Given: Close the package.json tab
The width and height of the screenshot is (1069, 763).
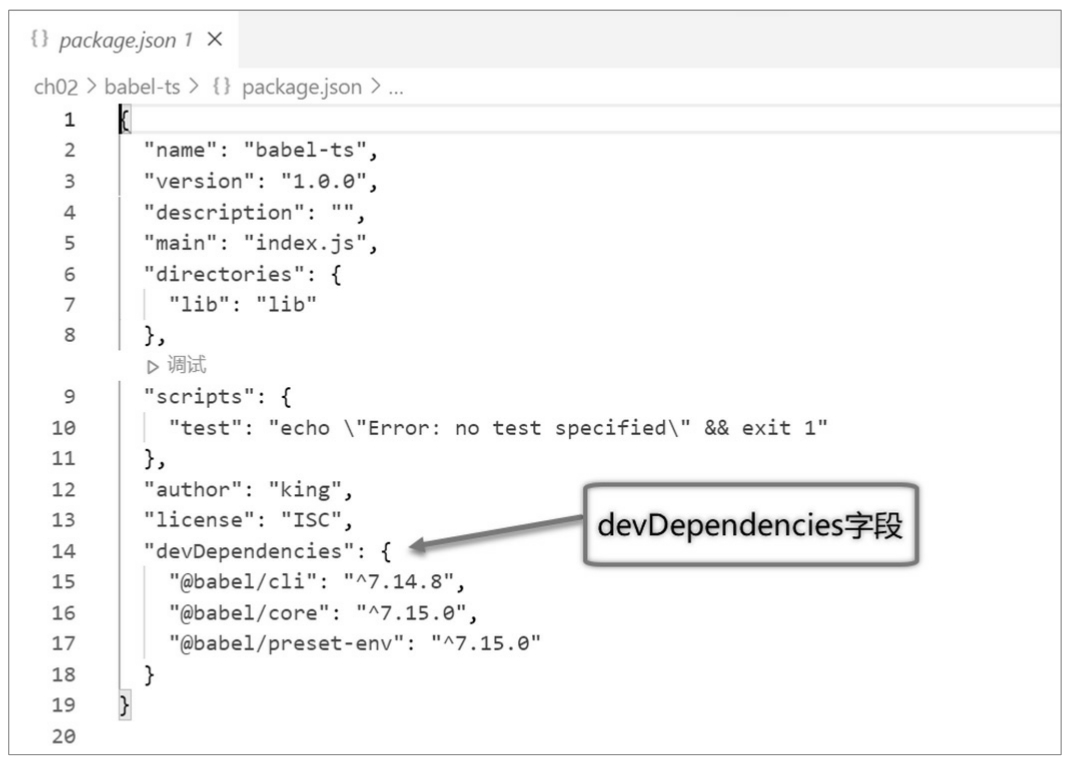Looking at the screenshot, I should pos(215,40).
